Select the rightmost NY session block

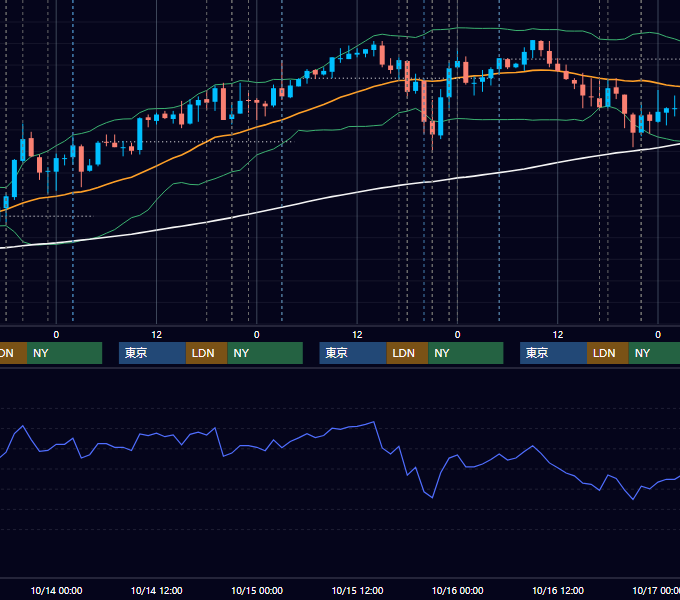654,353
